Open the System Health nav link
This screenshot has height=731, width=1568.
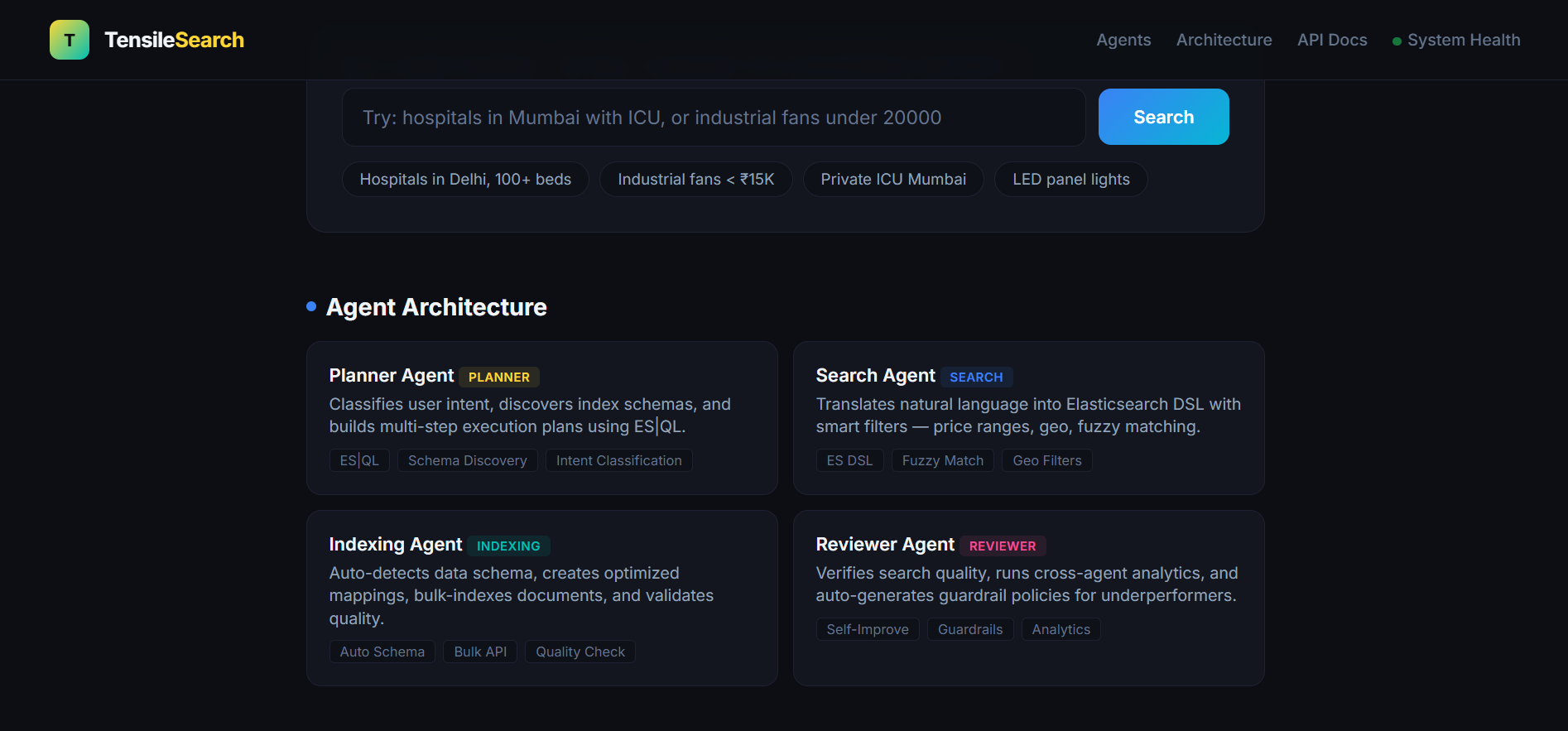point(1463,40)
